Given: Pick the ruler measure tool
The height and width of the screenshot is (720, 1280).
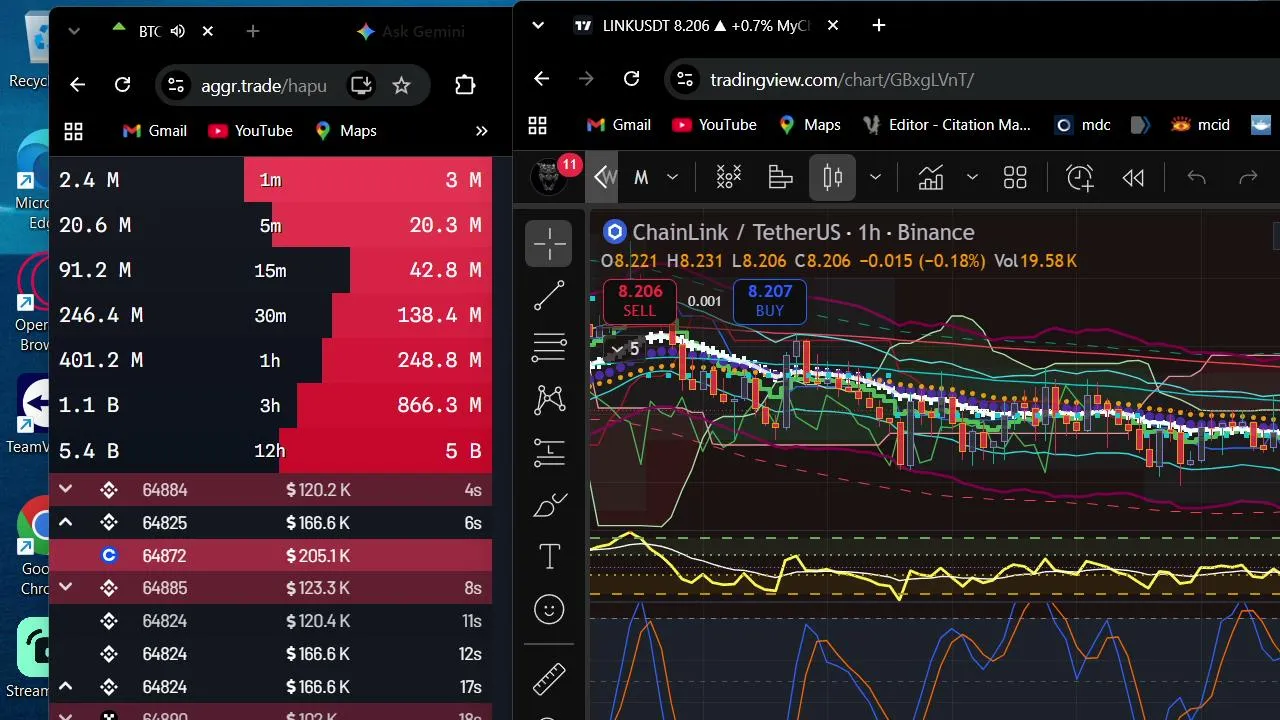Looking at the screenshot, I should point(550,680).
